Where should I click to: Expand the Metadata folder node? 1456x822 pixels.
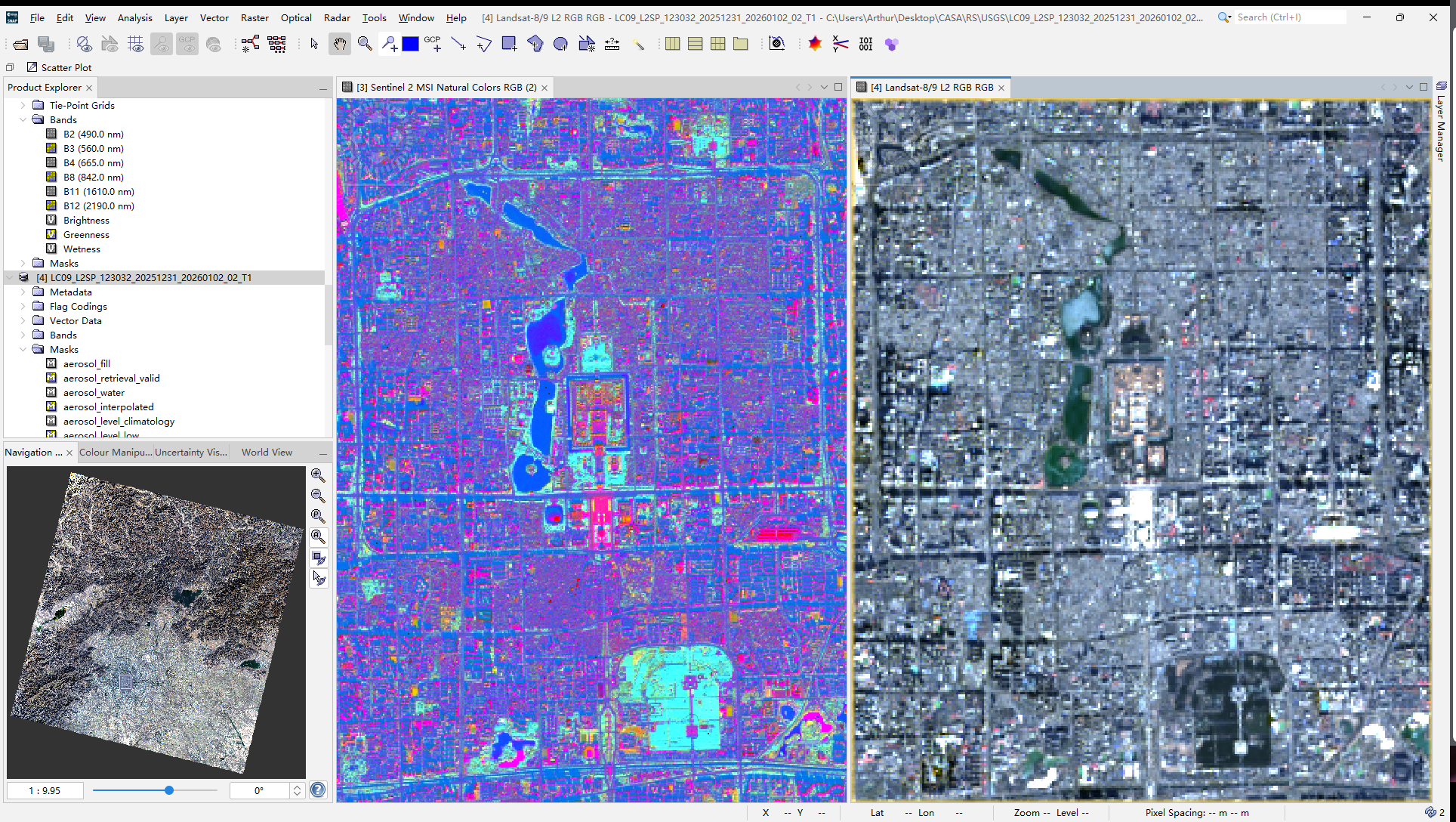[x=23, y=292]
